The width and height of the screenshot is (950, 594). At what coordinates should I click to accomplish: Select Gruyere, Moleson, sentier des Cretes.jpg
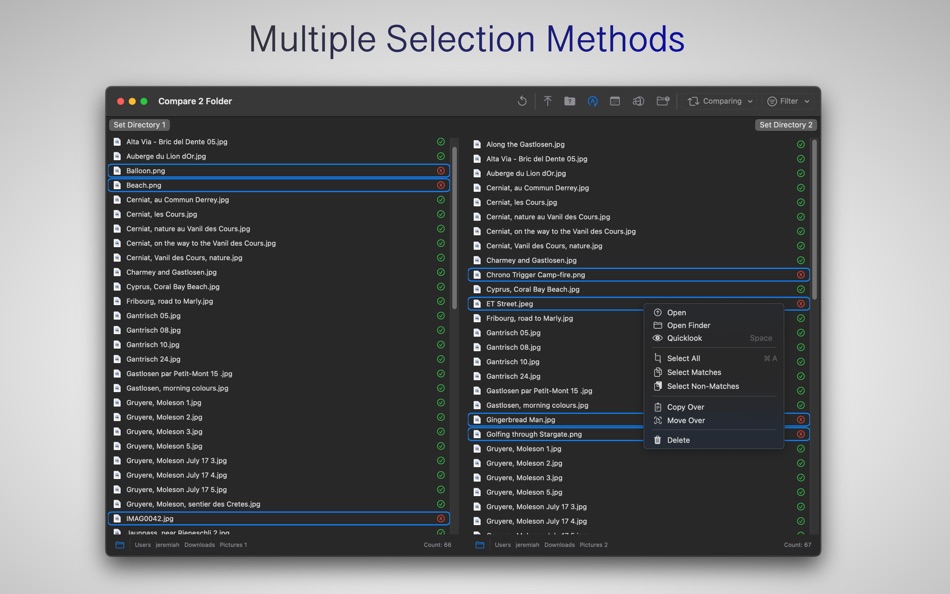(x=279, y=504)
